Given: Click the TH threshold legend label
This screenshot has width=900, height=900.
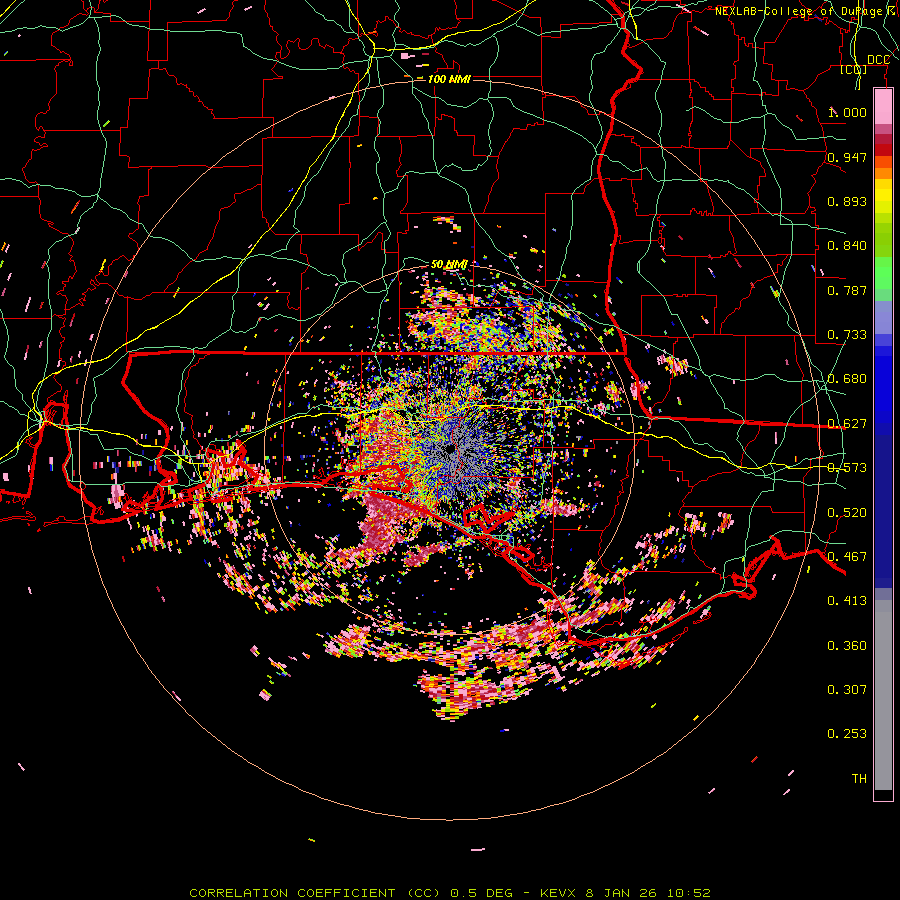Looking at the screenshot, I should pyautogui.click(x=859, y=779).
